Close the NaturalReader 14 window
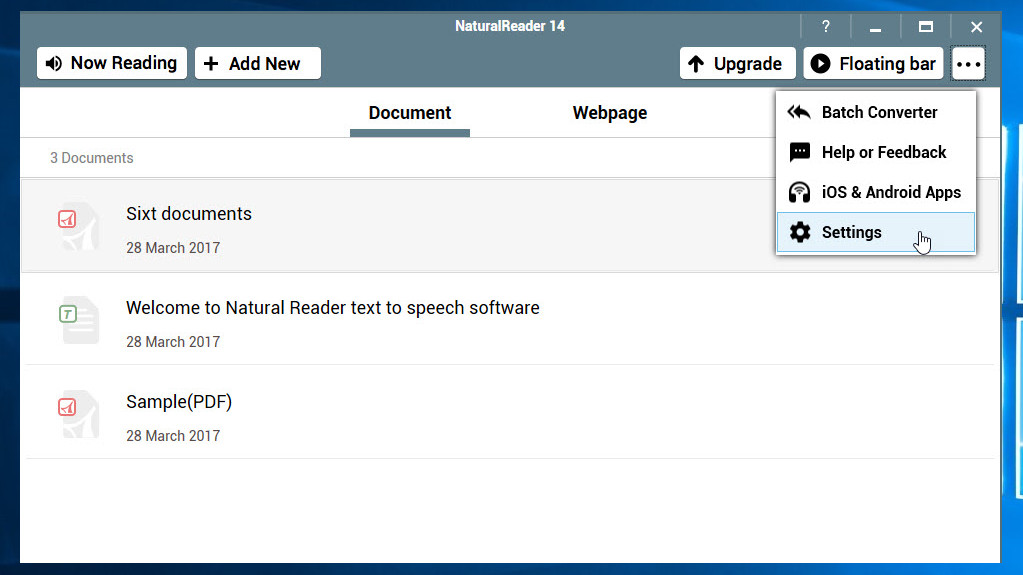 coord(976,27)
